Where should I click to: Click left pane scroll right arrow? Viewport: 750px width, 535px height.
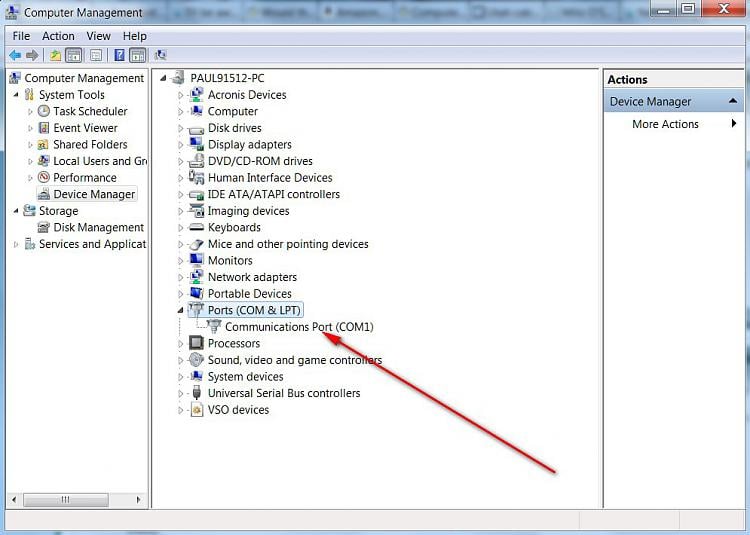point(138,500)
